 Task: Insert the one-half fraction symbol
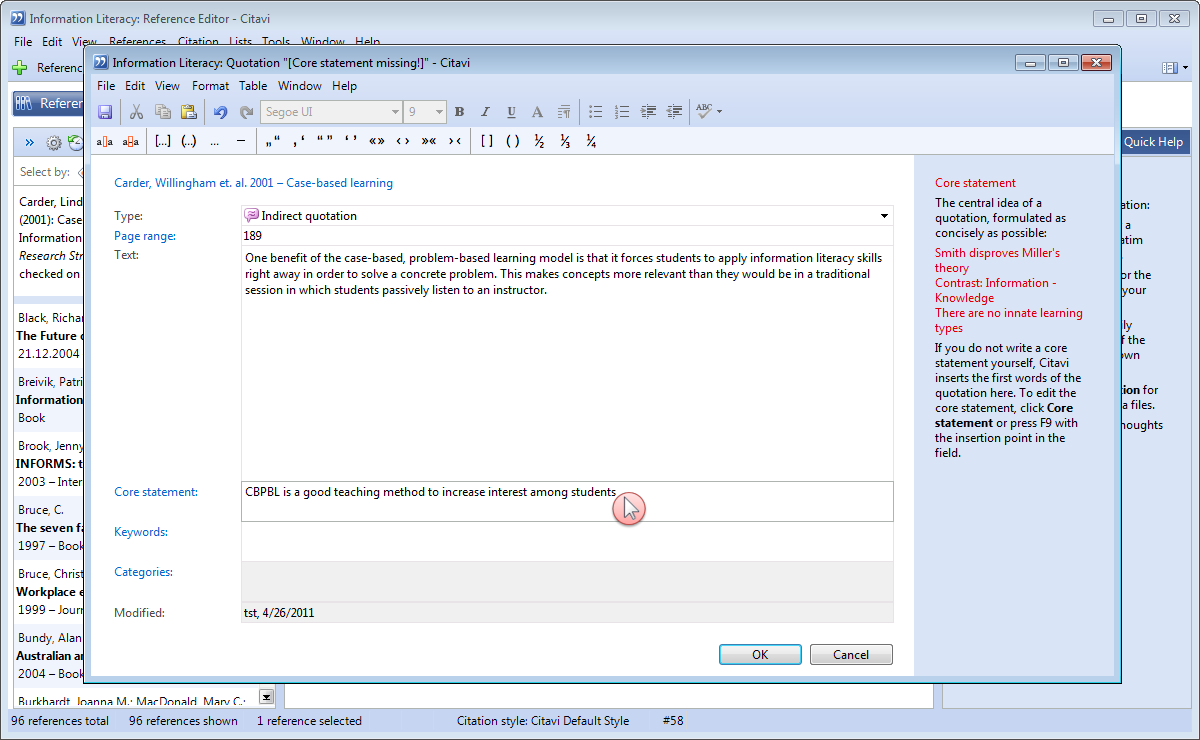click(x=539, y=141)
